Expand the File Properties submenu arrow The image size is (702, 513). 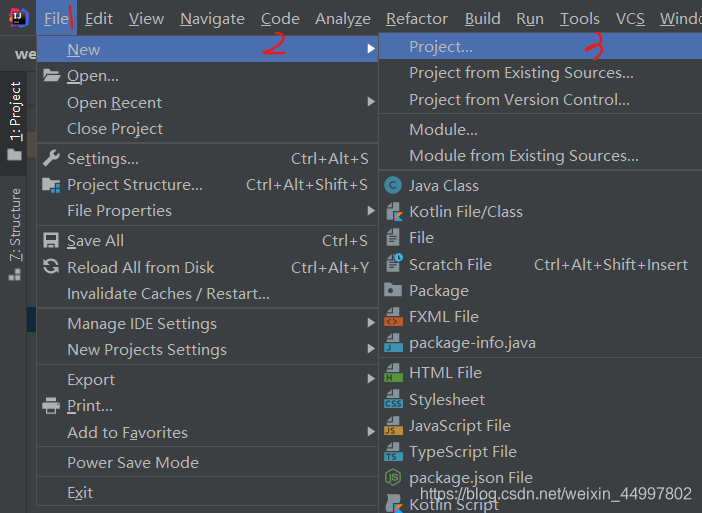point(371,210)
